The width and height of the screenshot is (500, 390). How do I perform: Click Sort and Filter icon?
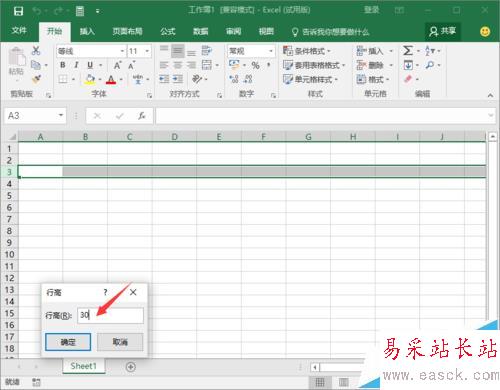click(430, 51)
